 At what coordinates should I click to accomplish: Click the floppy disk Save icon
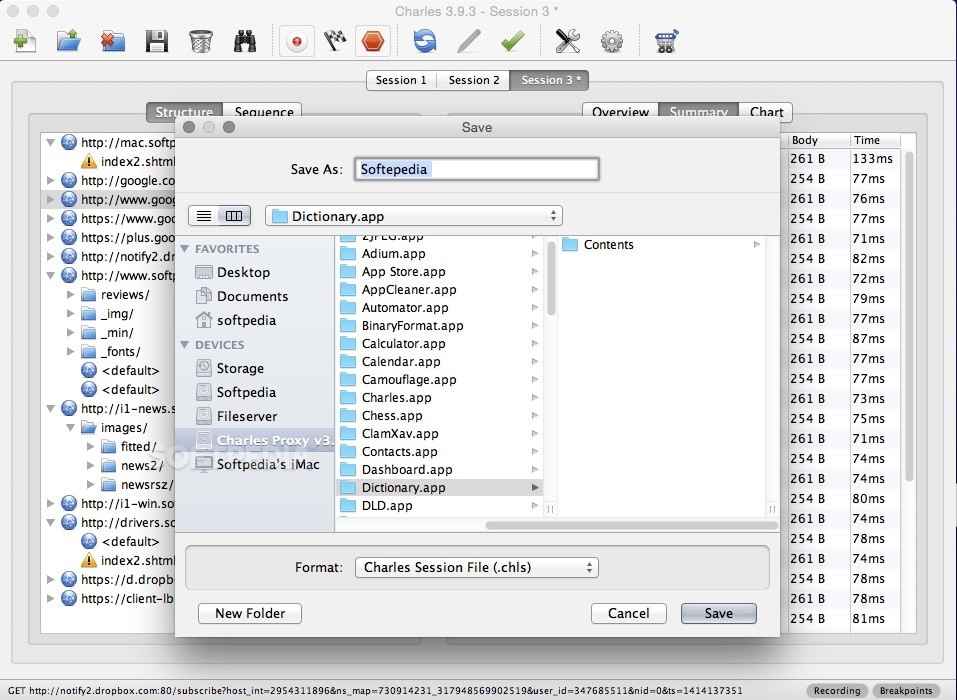156,41
